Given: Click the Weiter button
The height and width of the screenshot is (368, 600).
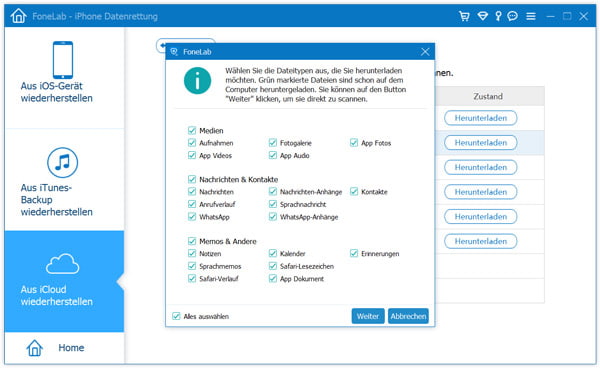Looking at the screenshot, I should point(368,316).
